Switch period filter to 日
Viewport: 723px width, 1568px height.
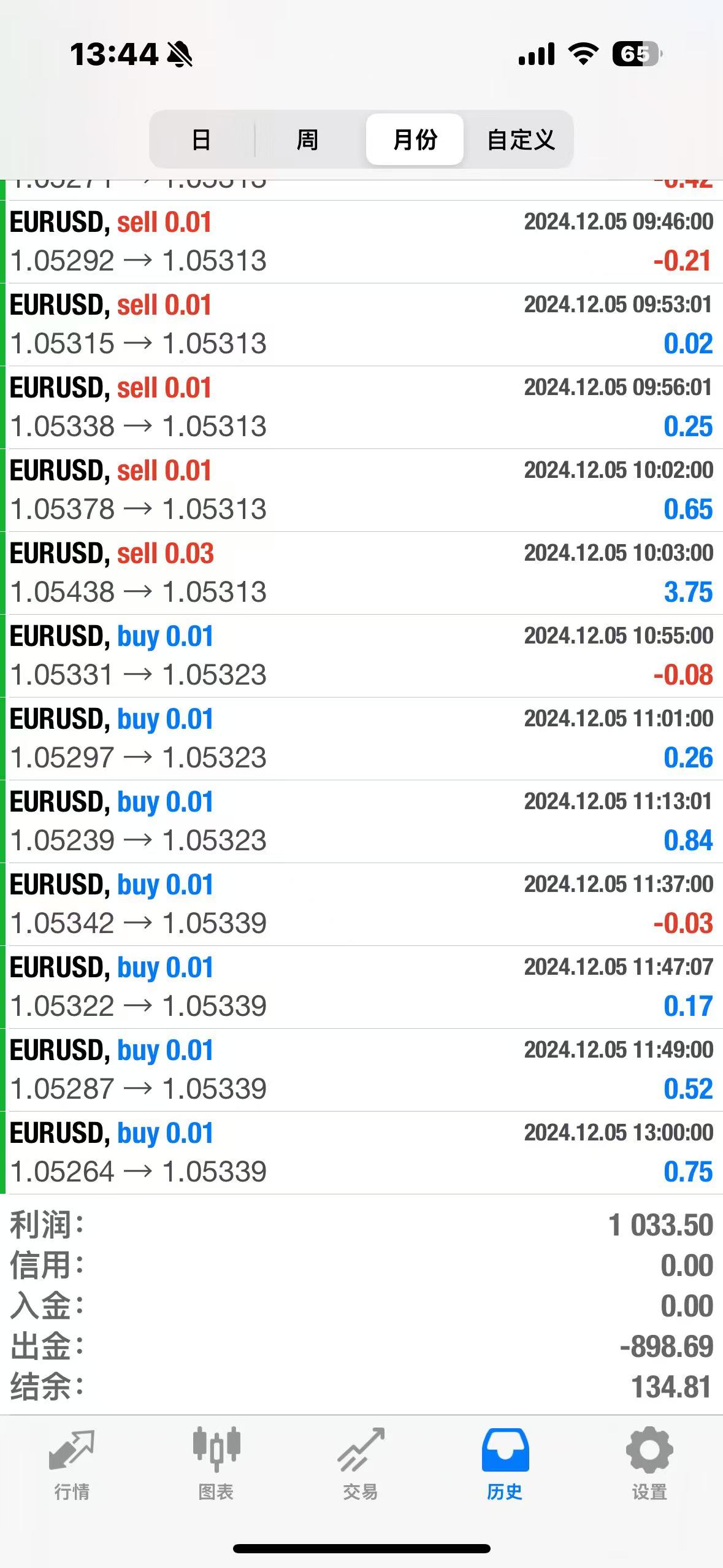(x=202, y=140)
